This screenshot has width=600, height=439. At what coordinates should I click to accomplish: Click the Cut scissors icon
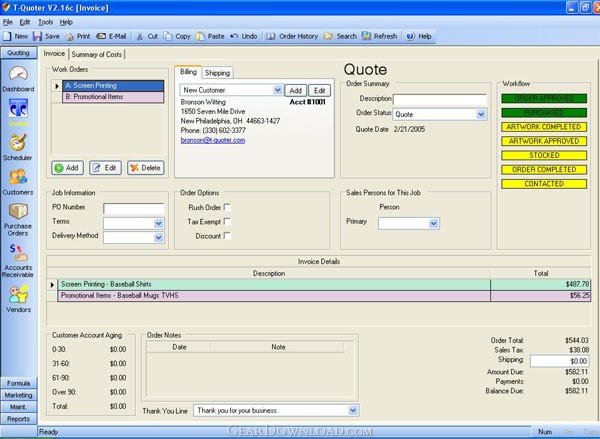coord(140,36)
